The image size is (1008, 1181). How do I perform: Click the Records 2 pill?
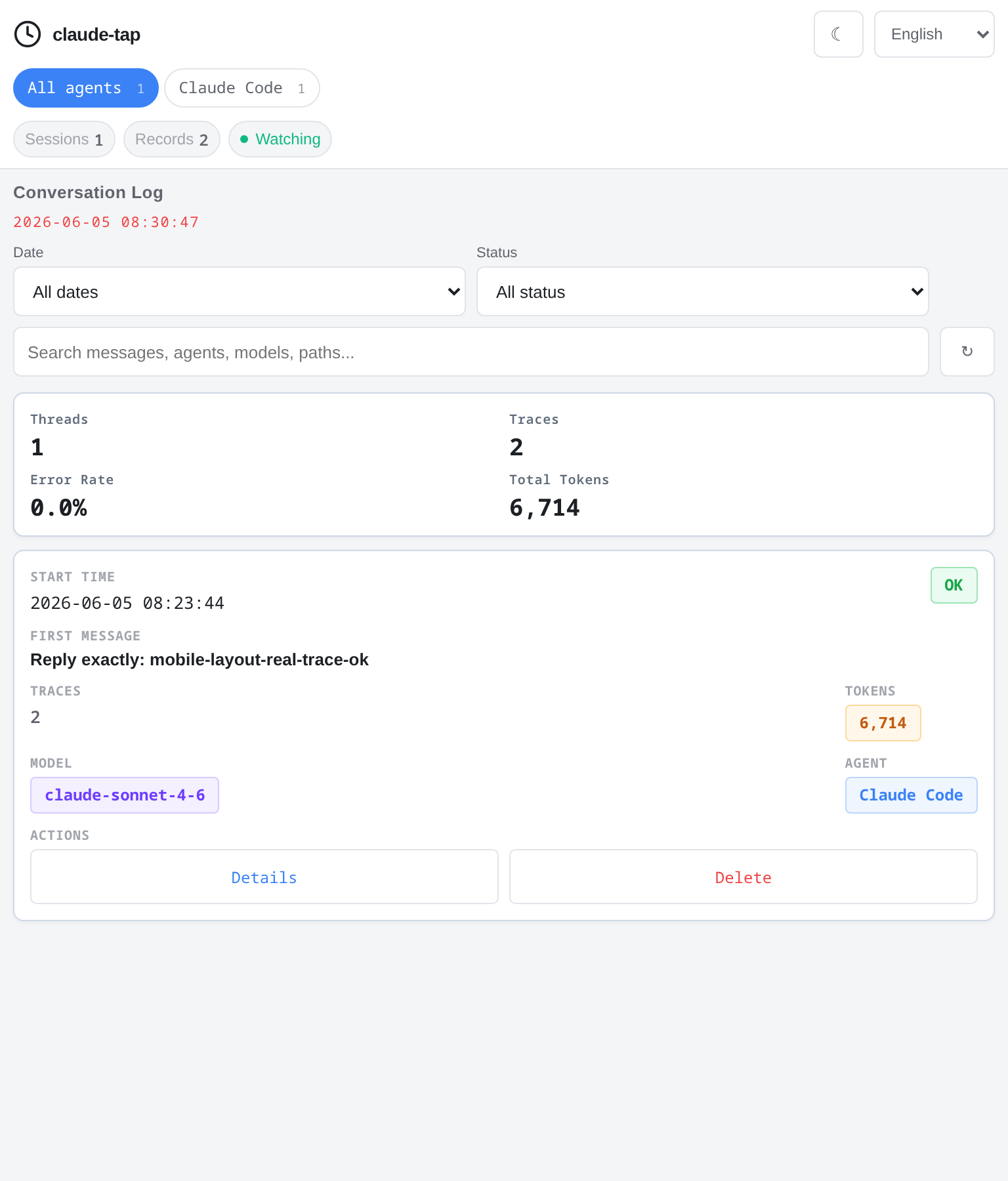pos(172,139)
